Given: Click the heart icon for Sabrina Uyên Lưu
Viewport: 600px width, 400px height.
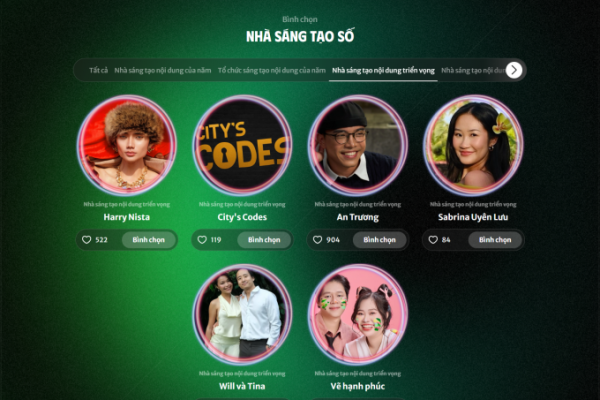Looking at the screenshot, I should pos(433,240).
